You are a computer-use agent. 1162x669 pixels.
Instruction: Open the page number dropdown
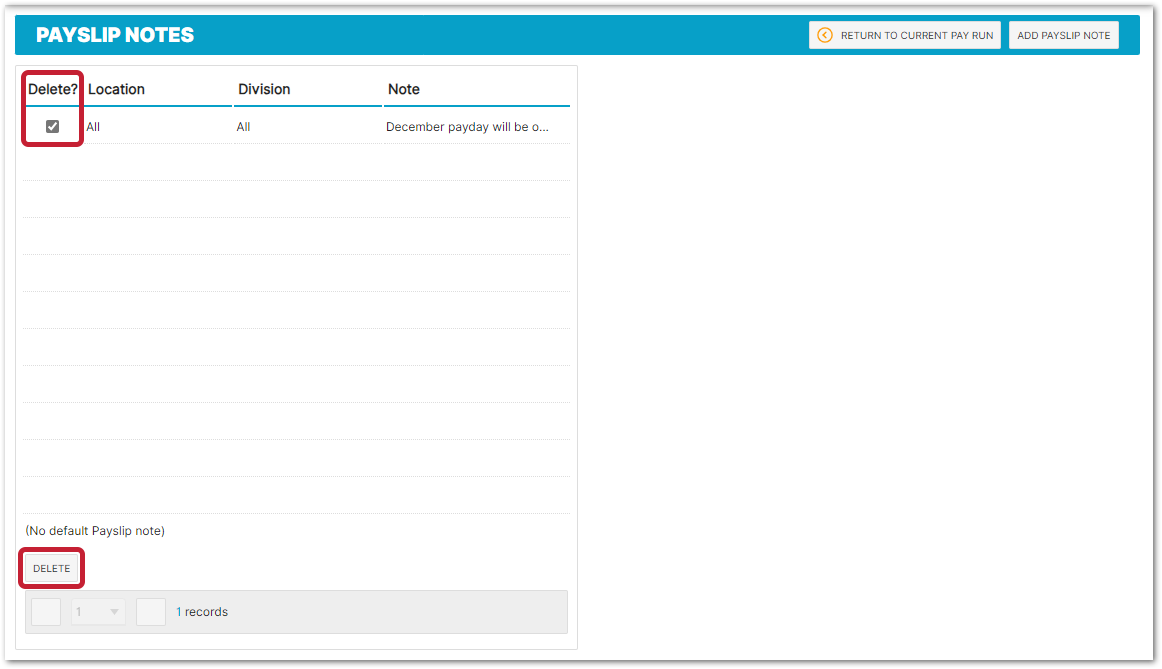98,612
